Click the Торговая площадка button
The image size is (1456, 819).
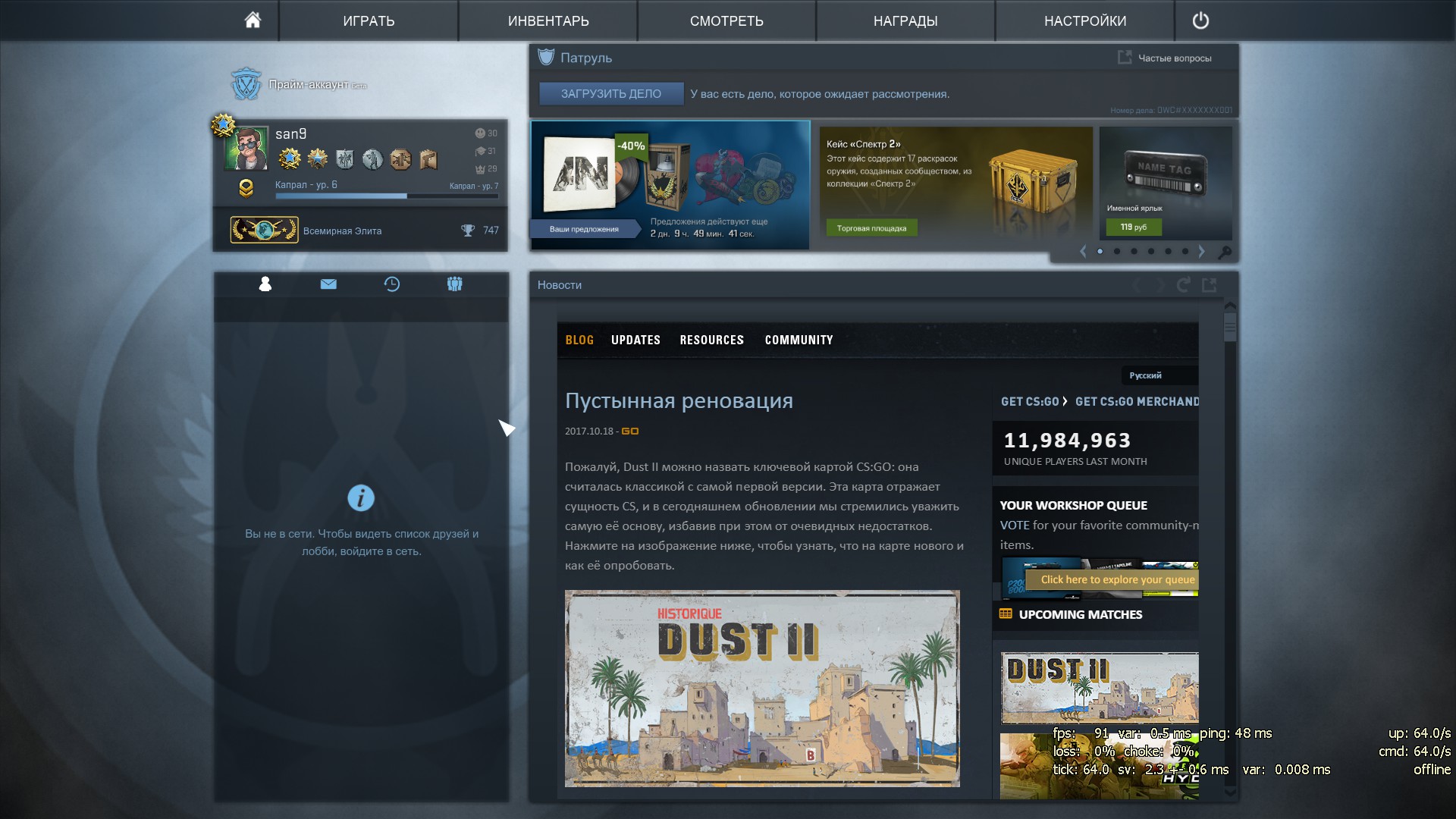[x=871, y=227]
